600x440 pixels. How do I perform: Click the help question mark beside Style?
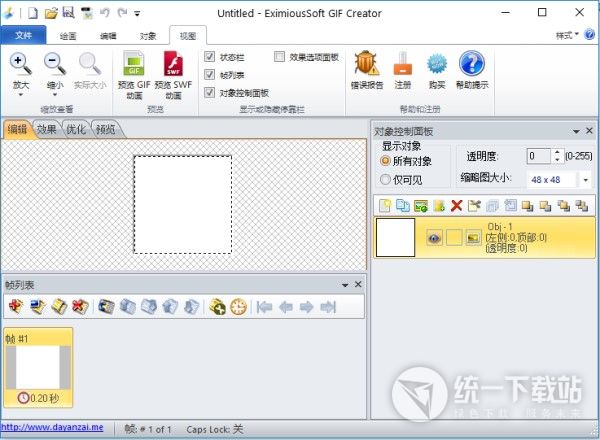click(589, 35)
